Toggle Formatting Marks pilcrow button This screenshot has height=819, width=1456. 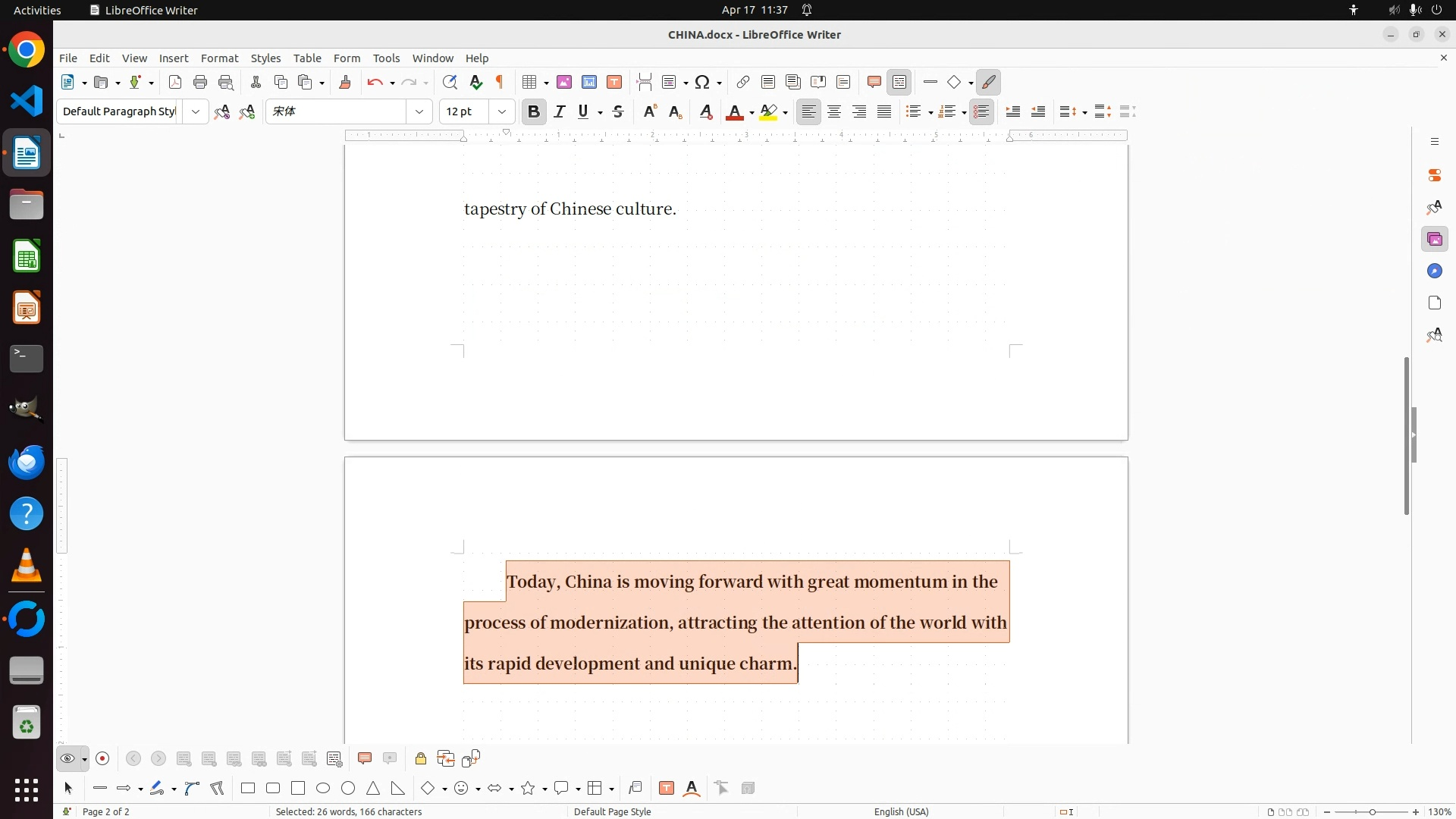click(500, 83)
